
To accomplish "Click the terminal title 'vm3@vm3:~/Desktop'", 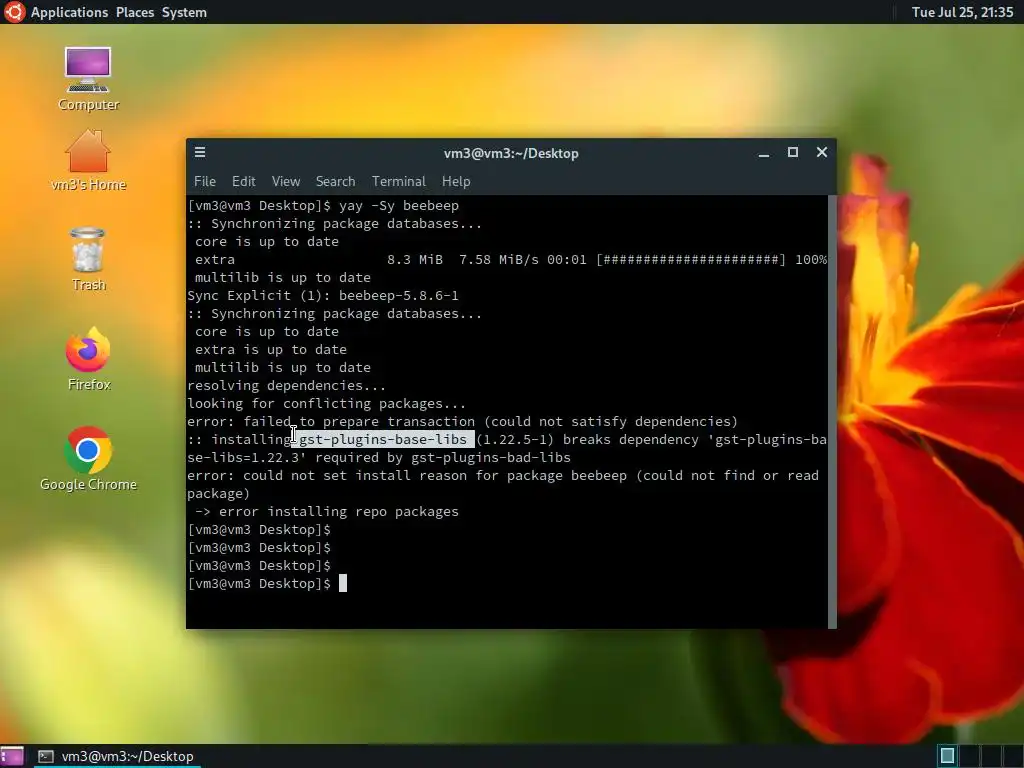I will [511, 153].
